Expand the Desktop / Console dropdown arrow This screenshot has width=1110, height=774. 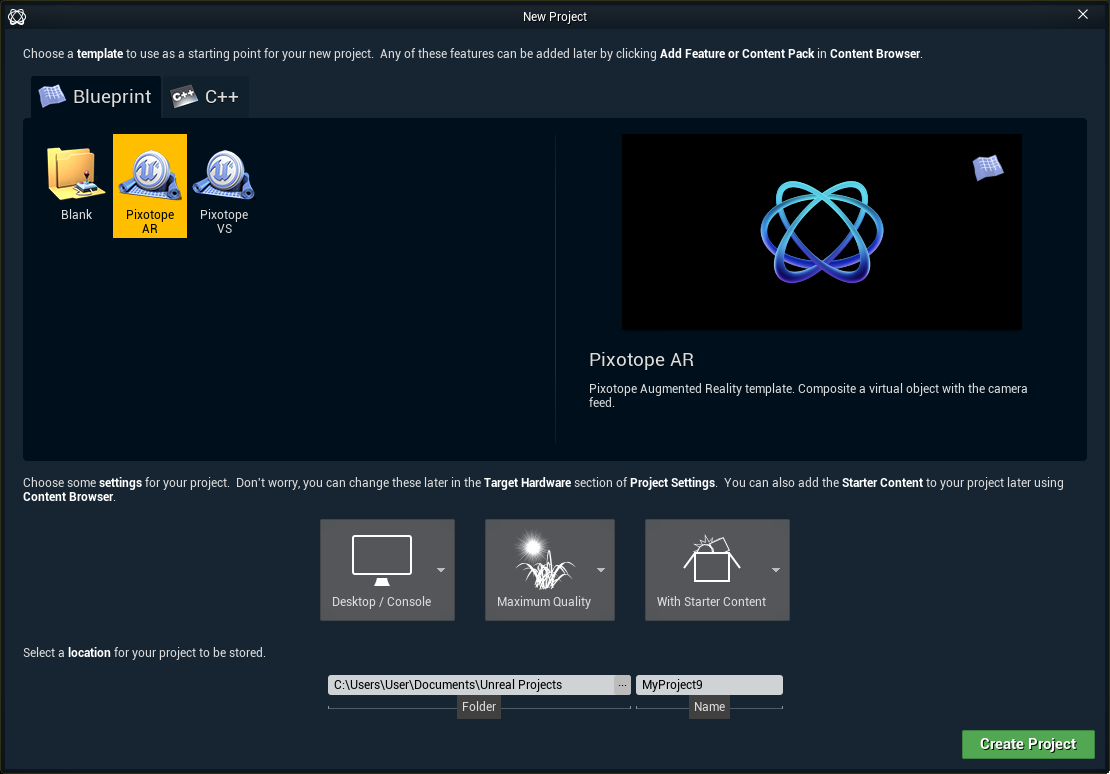[x=441, y=570]
